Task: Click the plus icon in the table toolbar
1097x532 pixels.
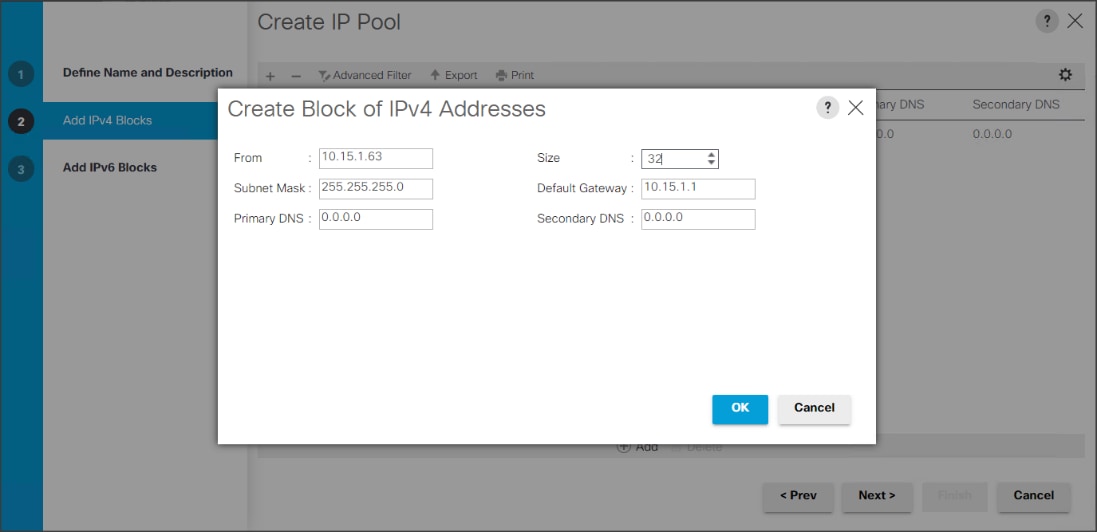Action: click(x=271, y=76)
